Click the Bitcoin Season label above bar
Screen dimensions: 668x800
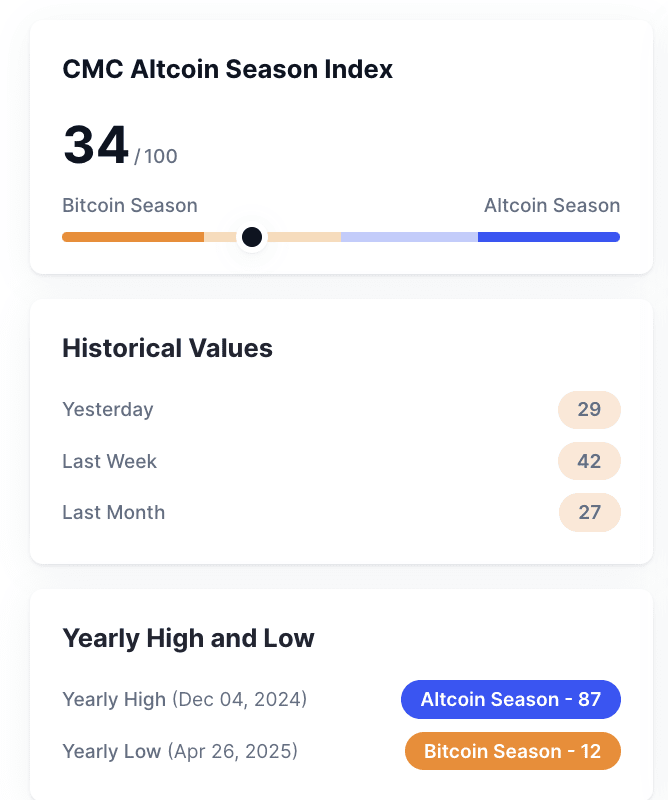pos(130,205)
